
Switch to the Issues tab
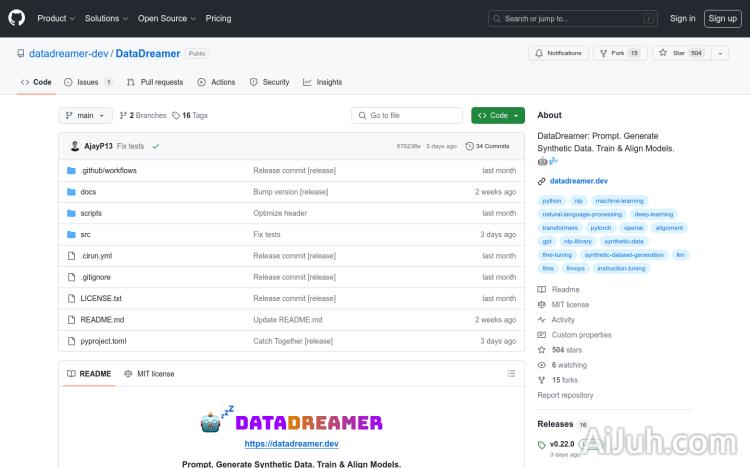[88, 82]
